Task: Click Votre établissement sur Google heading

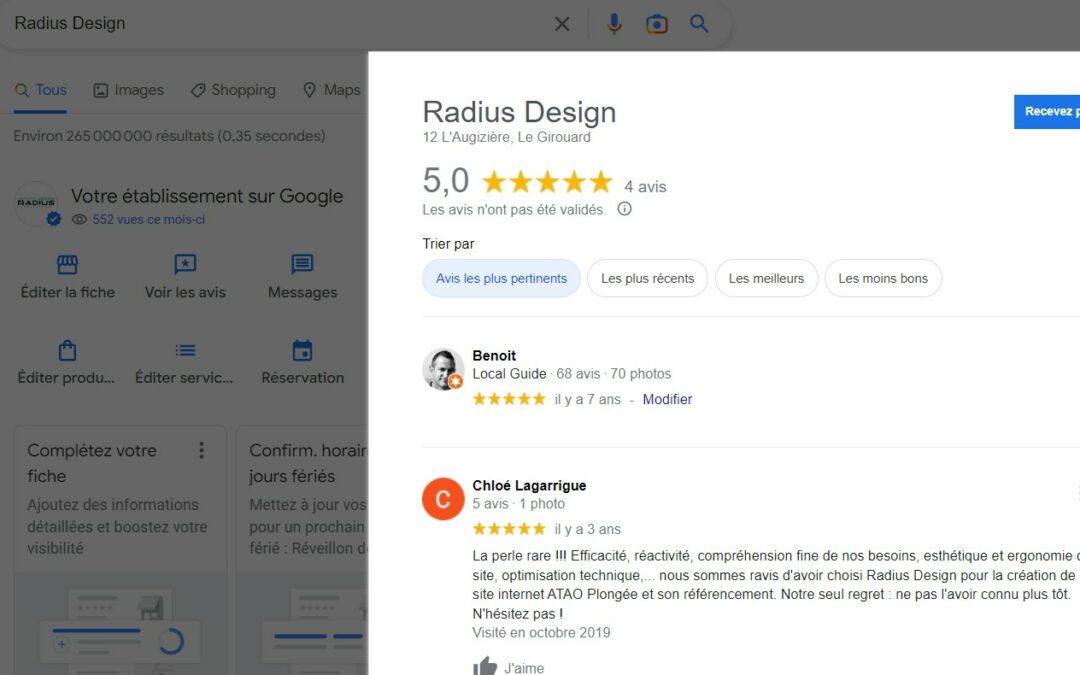Action: [x=207, y=196]
